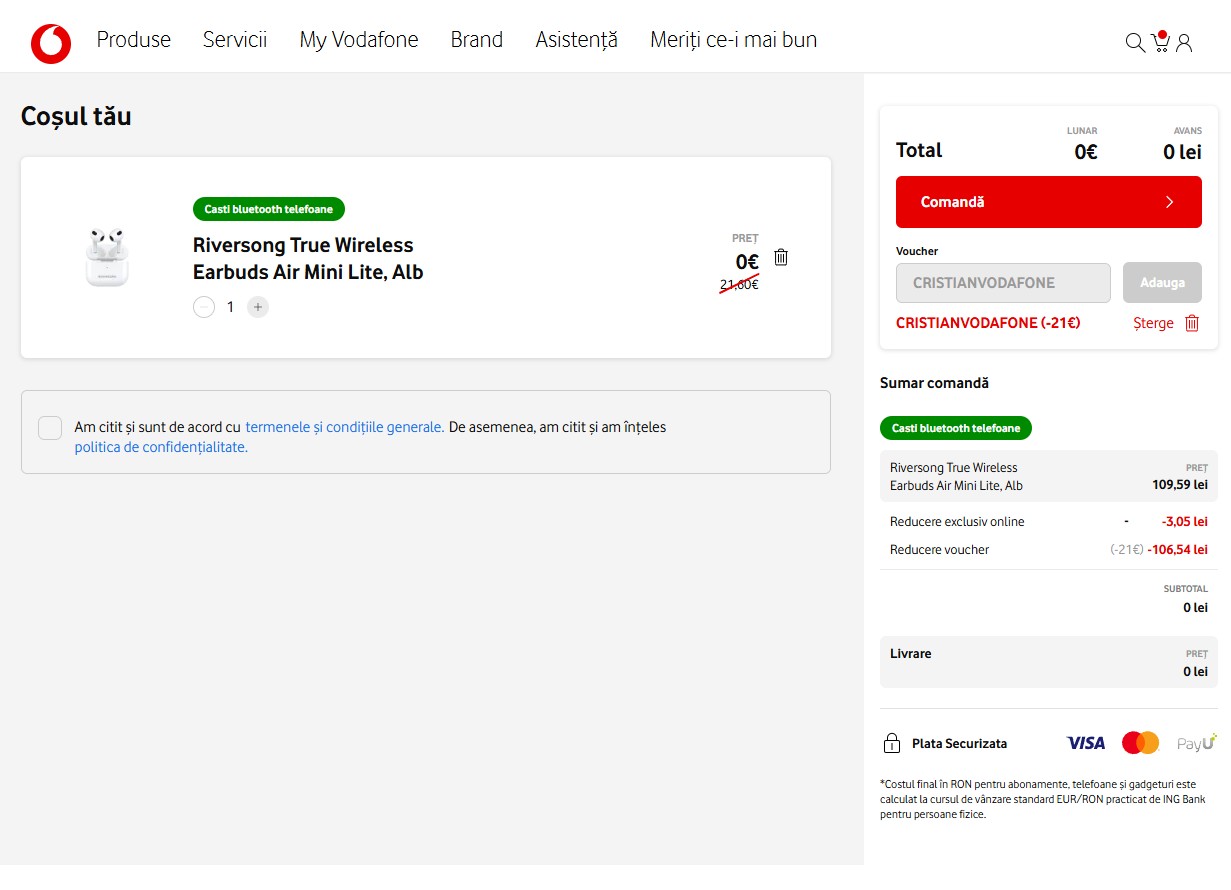Open termenele și condițiile generale link
1231x890 pixels.
pos(345,427)
